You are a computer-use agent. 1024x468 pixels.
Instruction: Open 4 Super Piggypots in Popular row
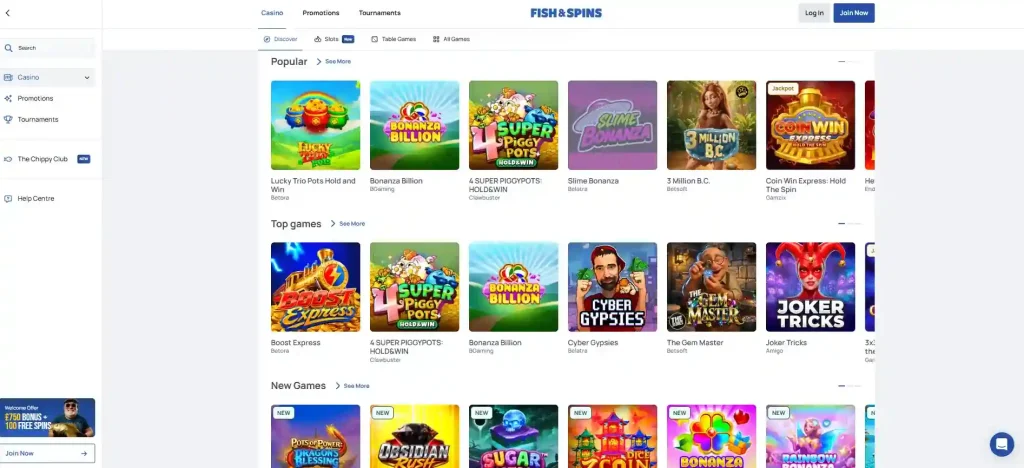click(x=513, y=125)
